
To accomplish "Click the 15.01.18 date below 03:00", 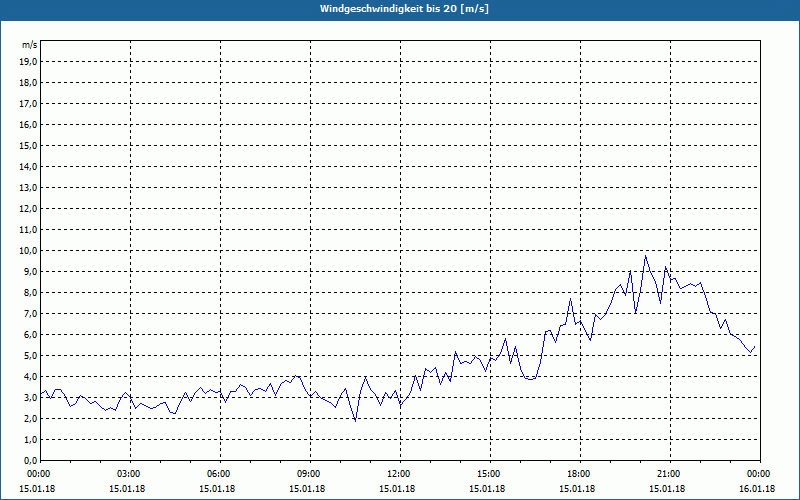I will (127, 489).
